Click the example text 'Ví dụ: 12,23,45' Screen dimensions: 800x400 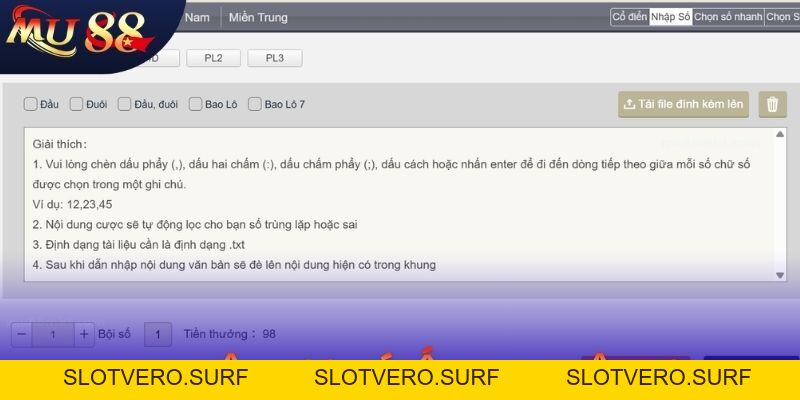pyautogui.click(x=72, y=205)
